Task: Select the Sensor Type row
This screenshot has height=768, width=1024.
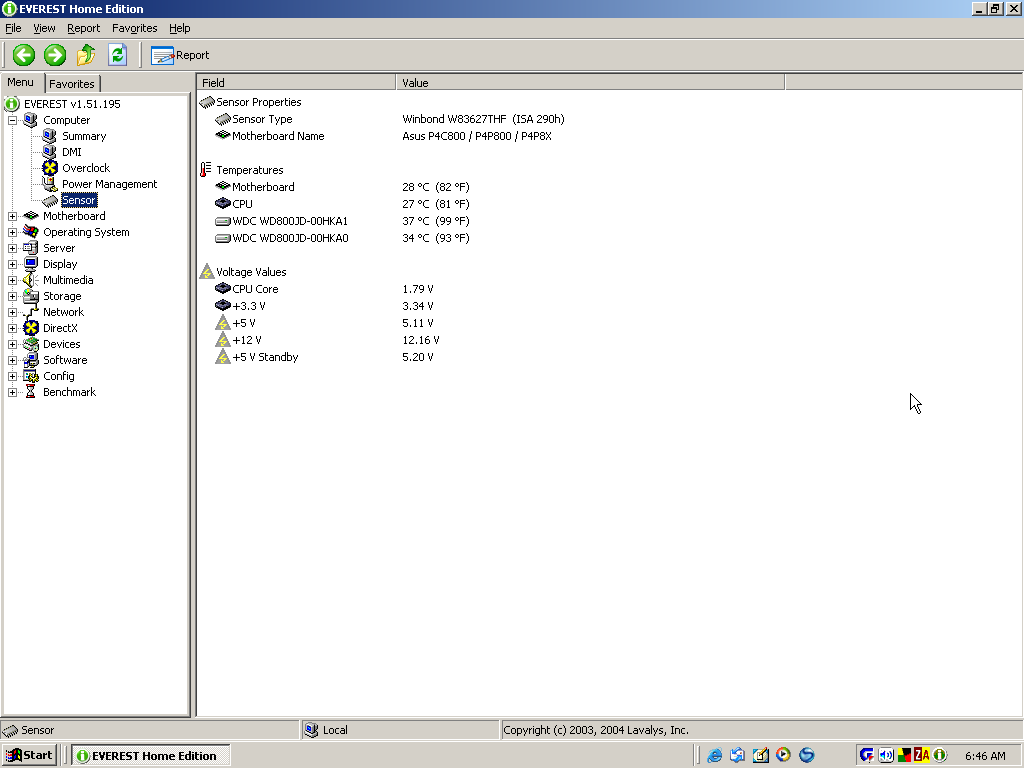Action: click(x=389, y=119)
